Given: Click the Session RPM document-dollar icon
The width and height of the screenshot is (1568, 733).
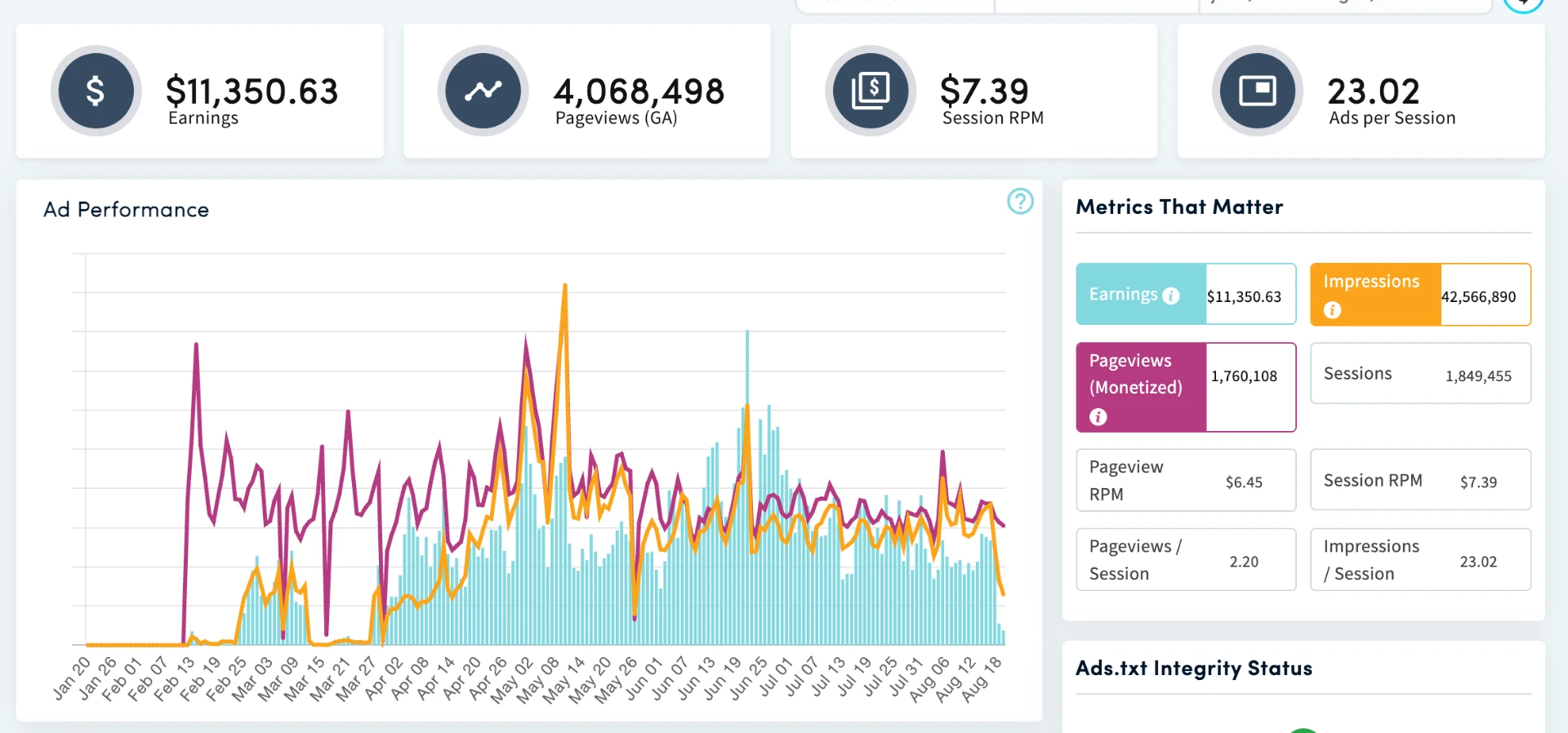Looking at the screenshot, I should [x=870, y=91].
